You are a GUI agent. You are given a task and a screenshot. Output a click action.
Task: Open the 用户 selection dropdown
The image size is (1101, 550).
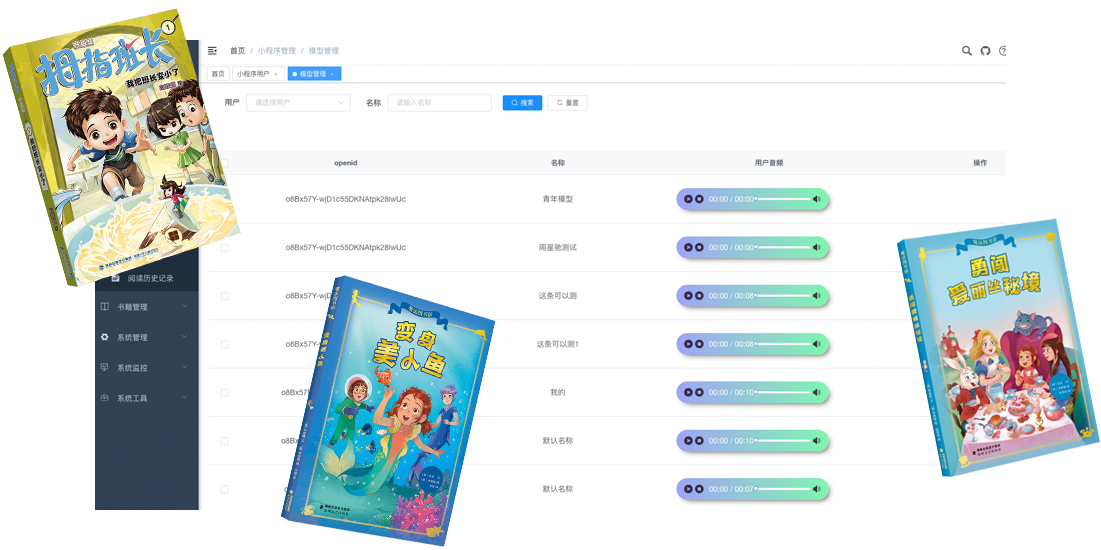[298, 102]
